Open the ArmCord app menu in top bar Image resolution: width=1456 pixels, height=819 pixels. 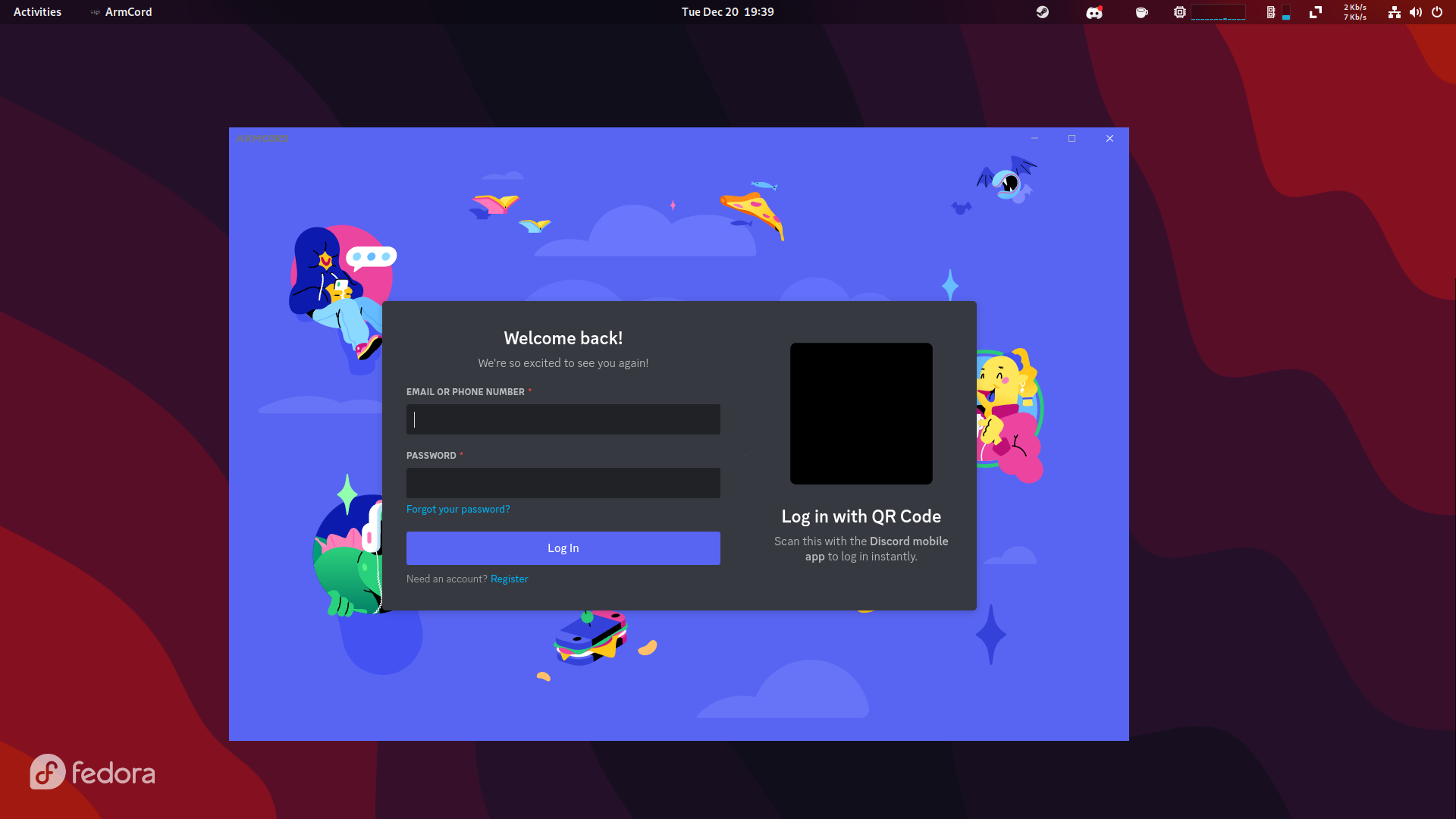pyautogui.click(x=121, y=12)
